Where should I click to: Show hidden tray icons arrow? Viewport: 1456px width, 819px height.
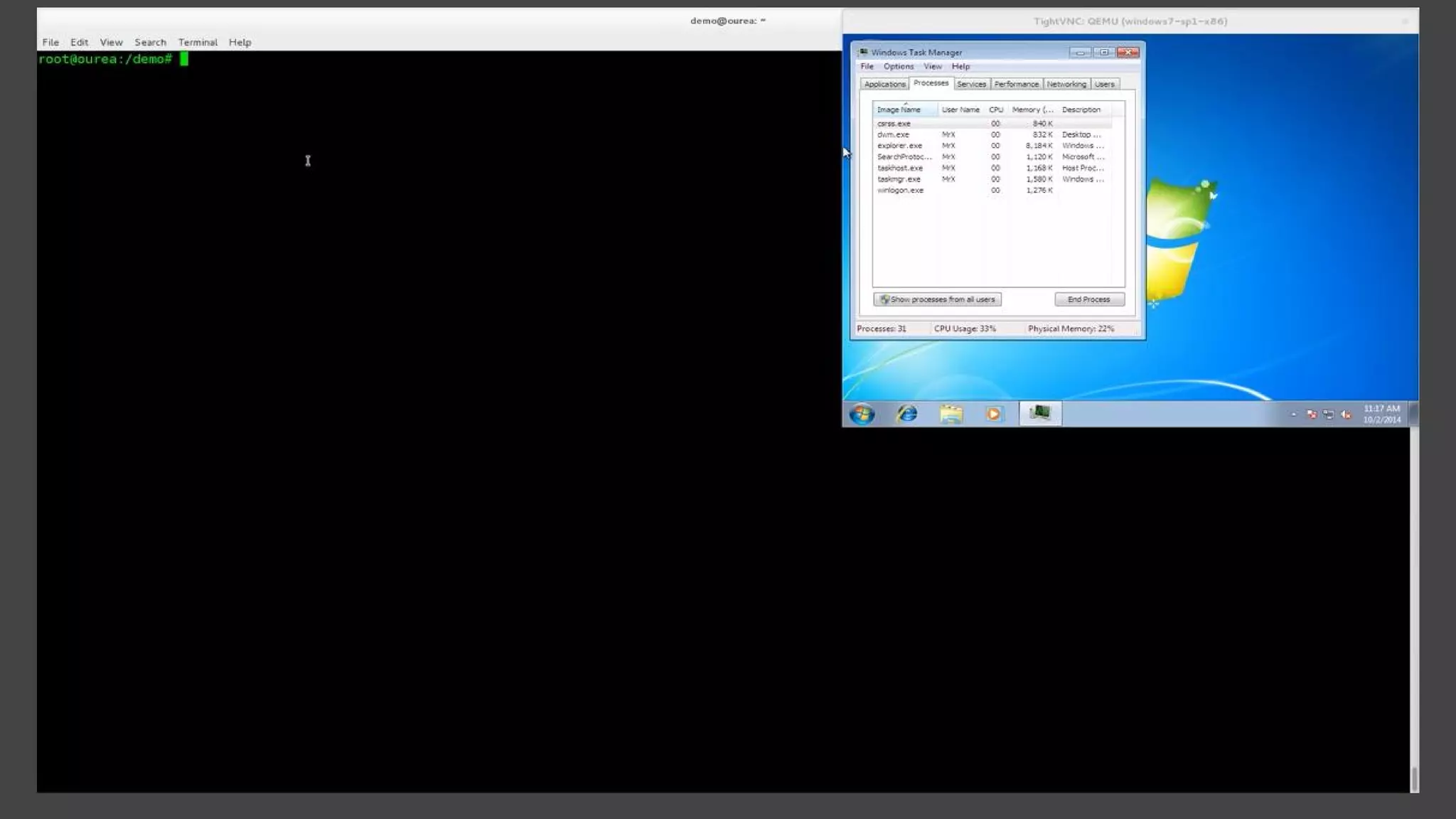click(x=1293, y=414)
